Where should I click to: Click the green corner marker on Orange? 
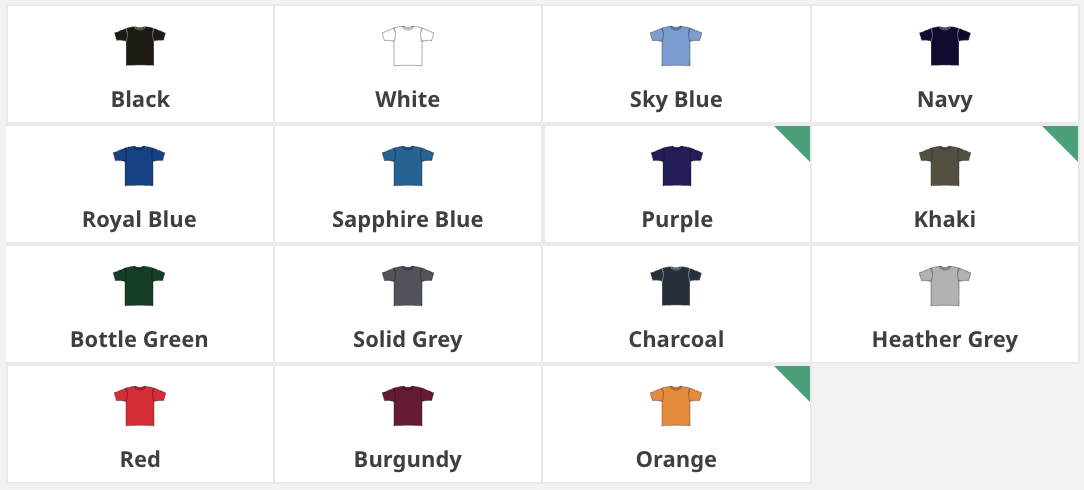click(797, 378)
